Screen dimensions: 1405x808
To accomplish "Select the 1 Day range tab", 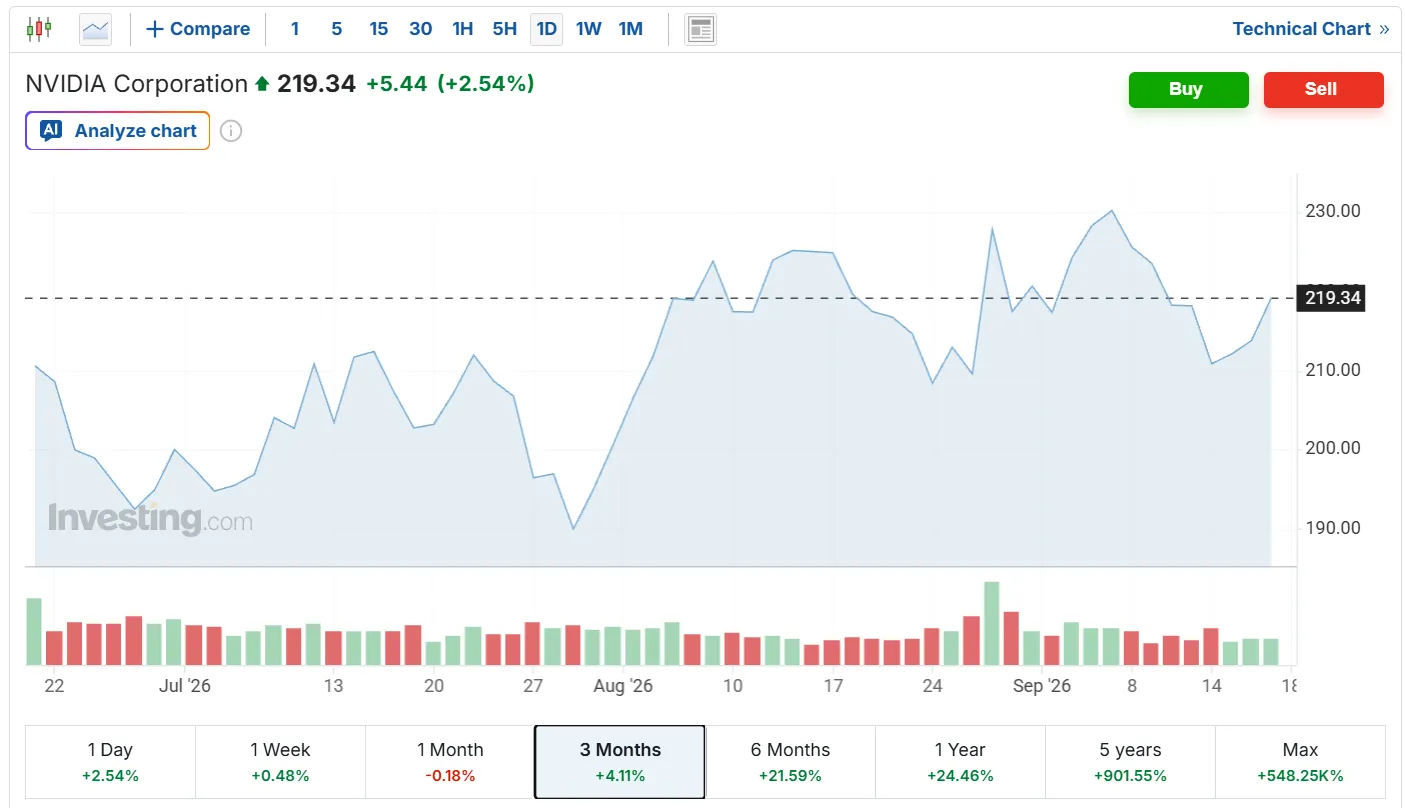I will 110,762.
